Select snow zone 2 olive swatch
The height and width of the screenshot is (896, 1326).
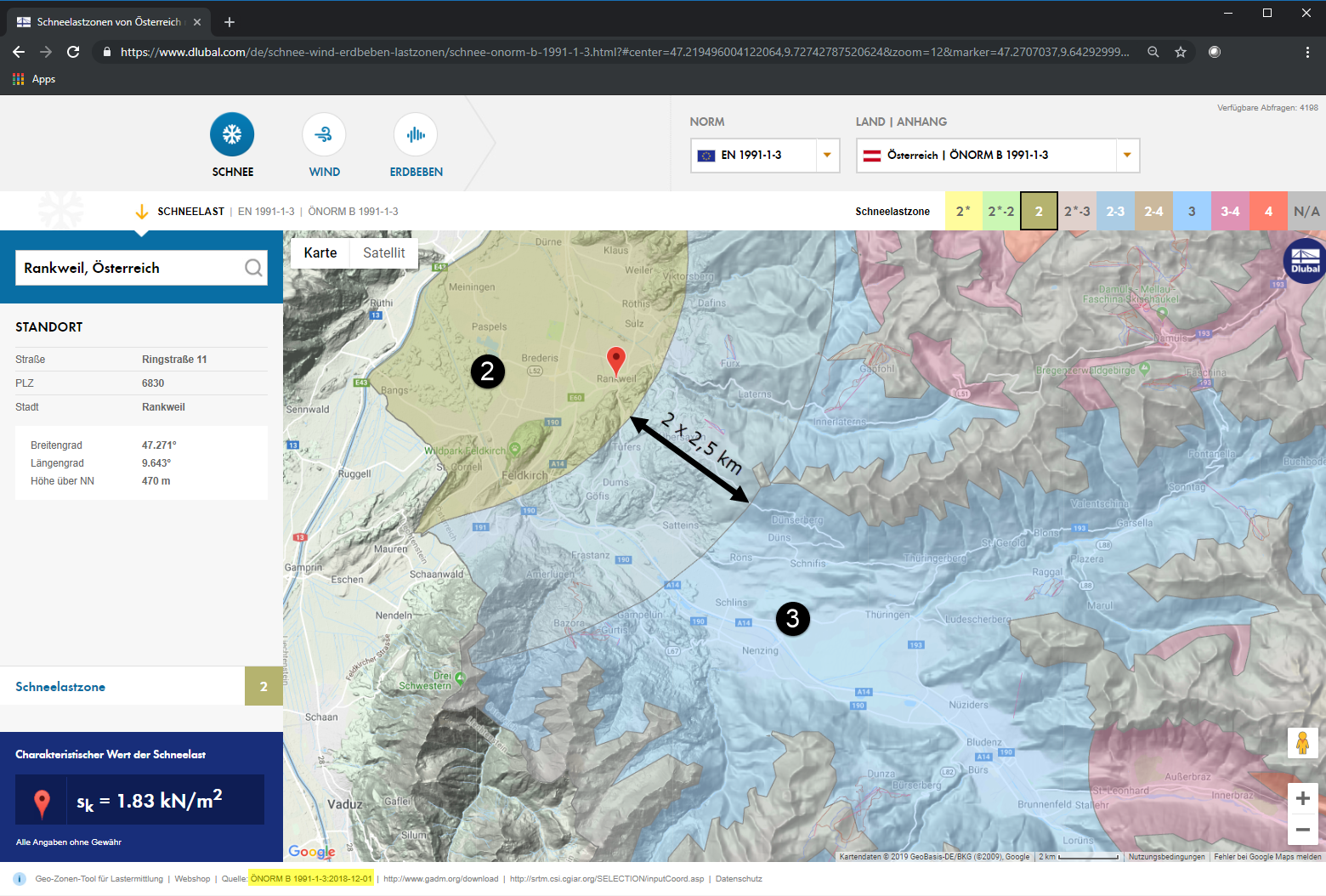click(1039, 212)
